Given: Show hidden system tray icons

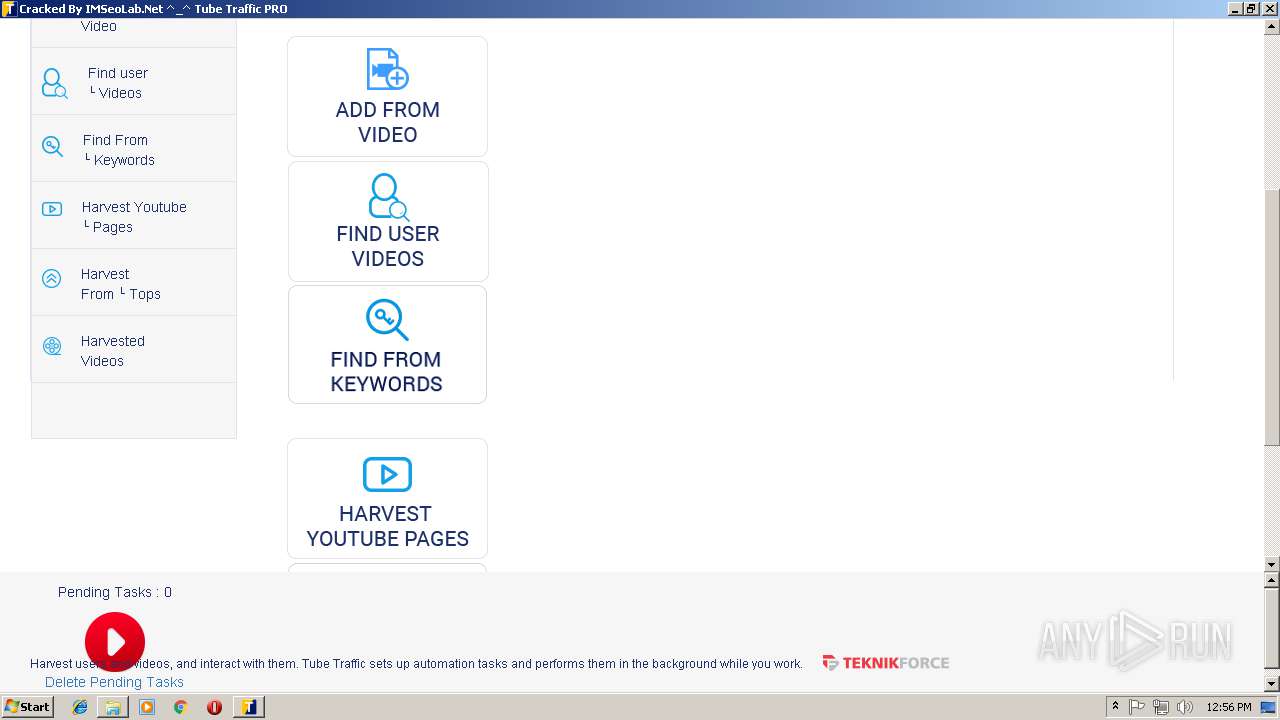Looking at the screenshot, I should pyautogui.click(x=1115, y=707).
